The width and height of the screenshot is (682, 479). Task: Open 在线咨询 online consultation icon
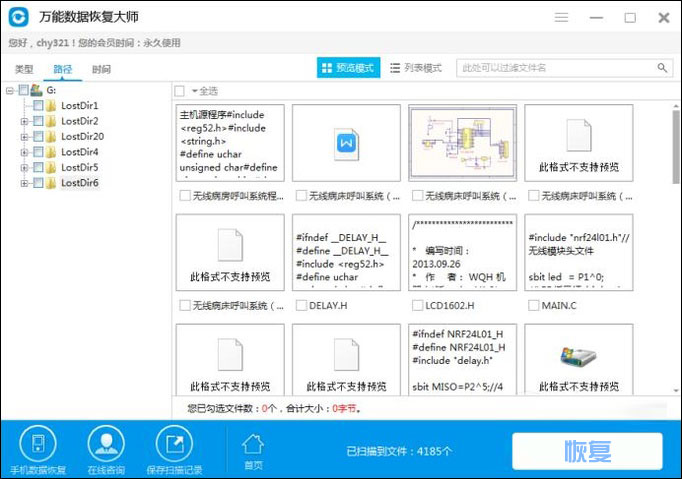pos(105,443)
